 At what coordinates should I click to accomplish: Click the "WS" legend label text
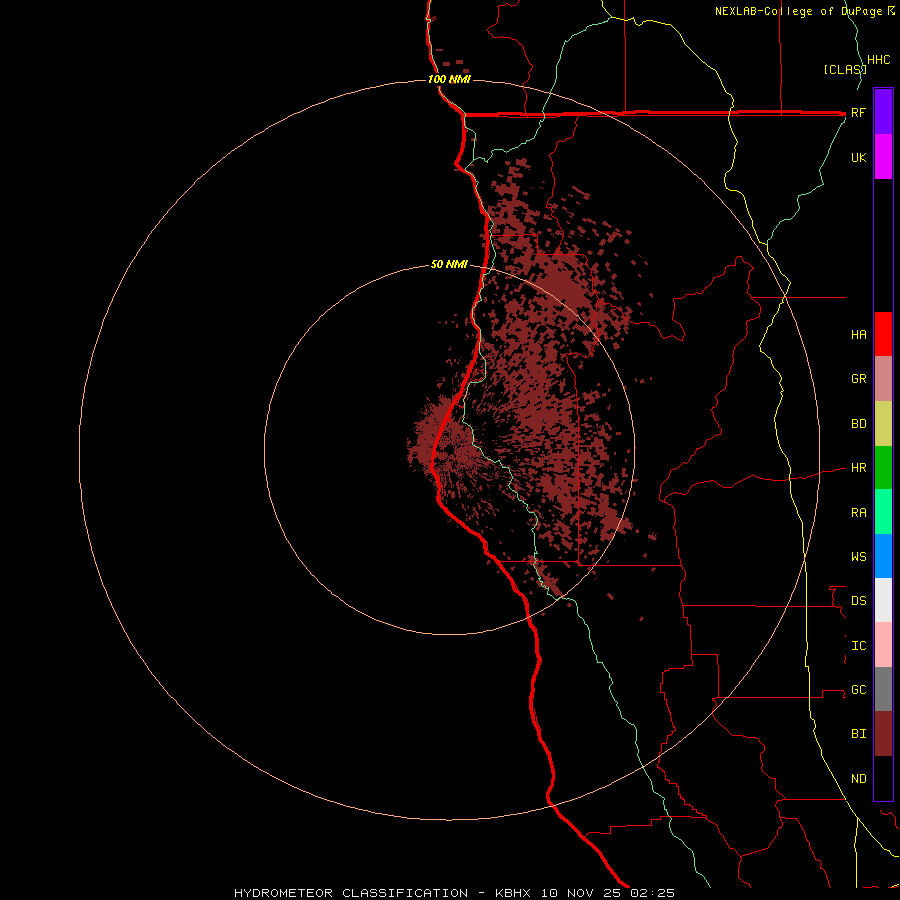click(858, 557)
